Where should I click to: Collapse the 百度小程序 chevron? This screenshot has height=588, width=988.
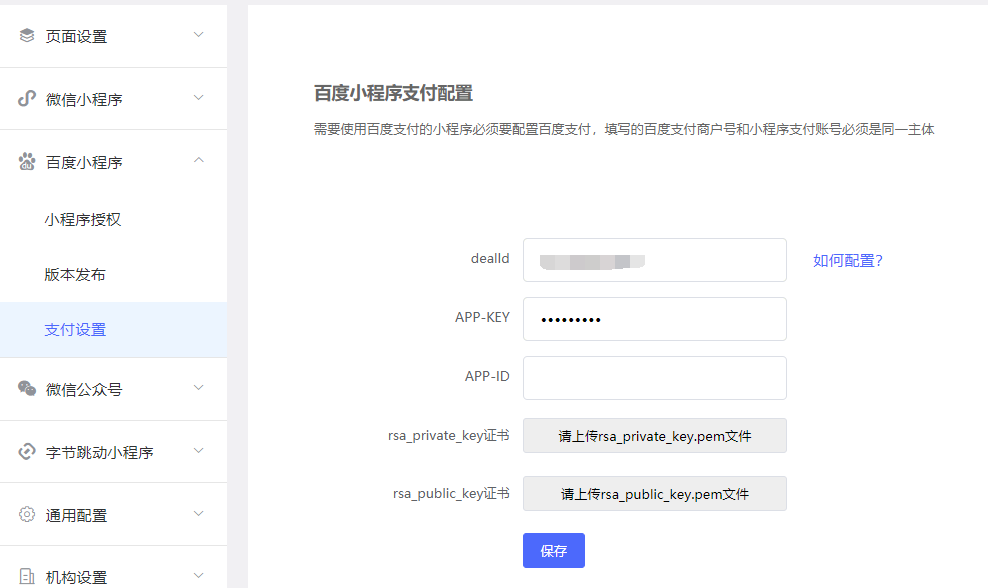198,160
